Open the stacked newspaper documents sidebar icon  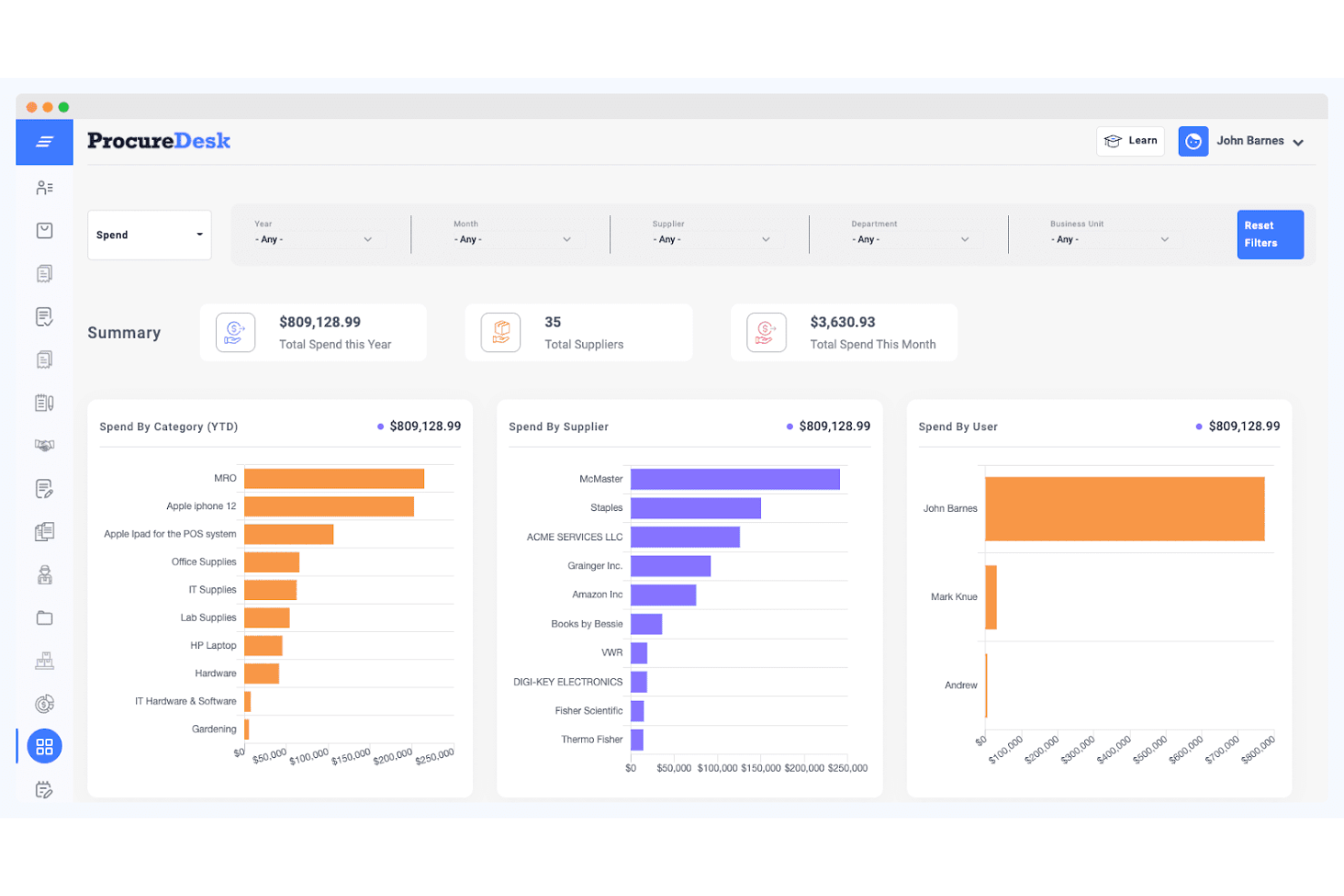pyautogui.click(x=44, y=532)
